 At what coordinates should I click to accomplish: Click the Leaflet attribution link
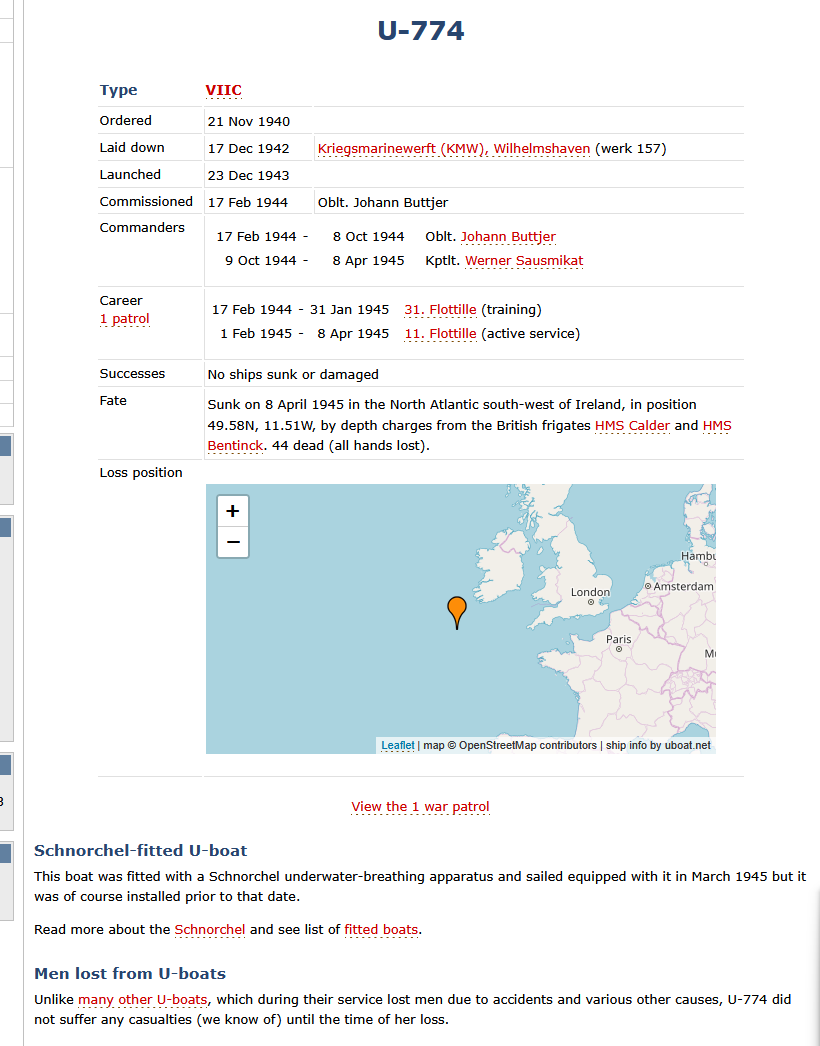[x=398, y=745]
